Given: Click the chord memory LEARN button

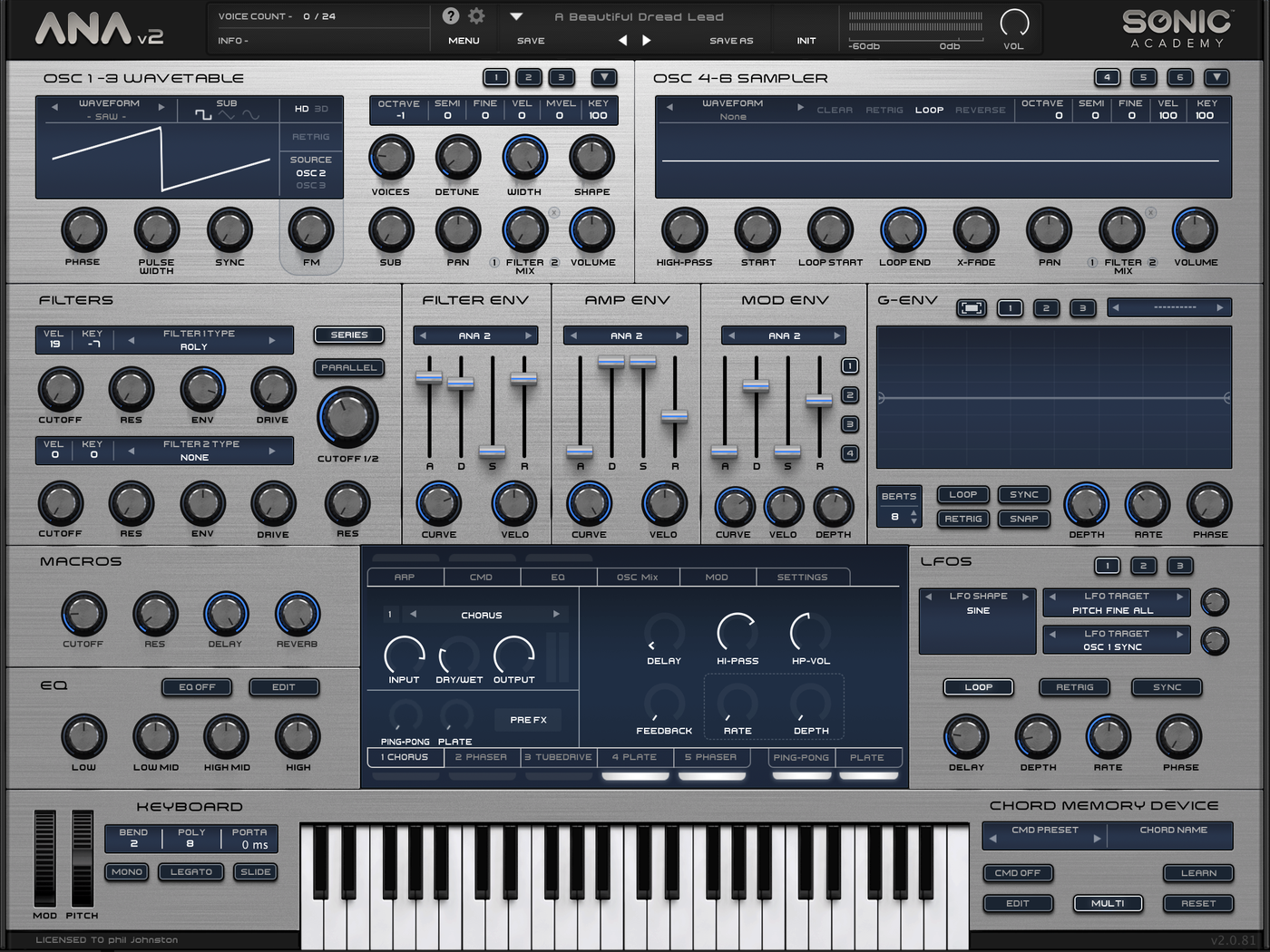Looking at the screenshot, I should pos(1198,873).
